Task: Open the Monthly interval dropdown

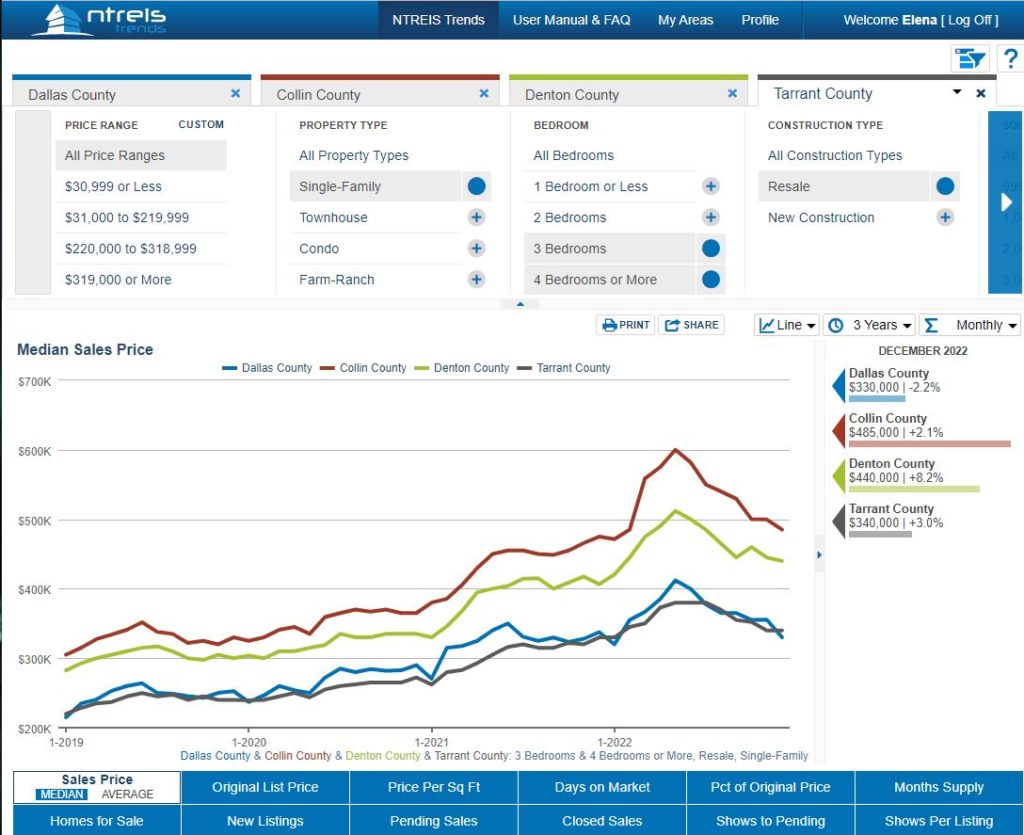Action: pos(970,324)
